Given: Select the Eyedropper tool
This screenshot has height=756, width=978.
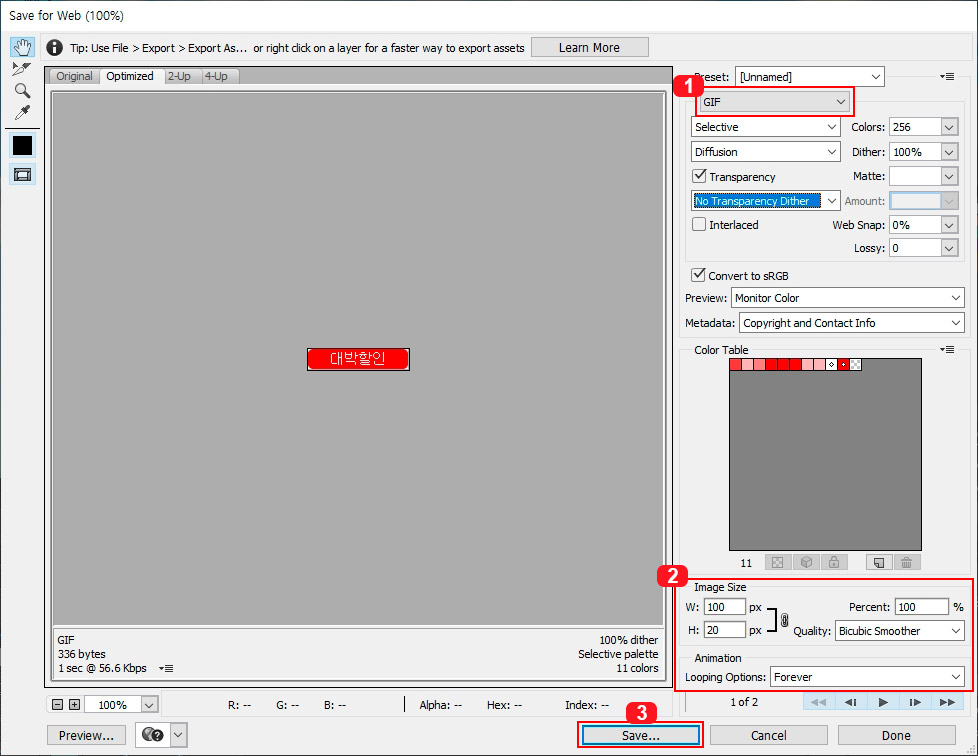Looking at the screenshot, I should 22,112.
